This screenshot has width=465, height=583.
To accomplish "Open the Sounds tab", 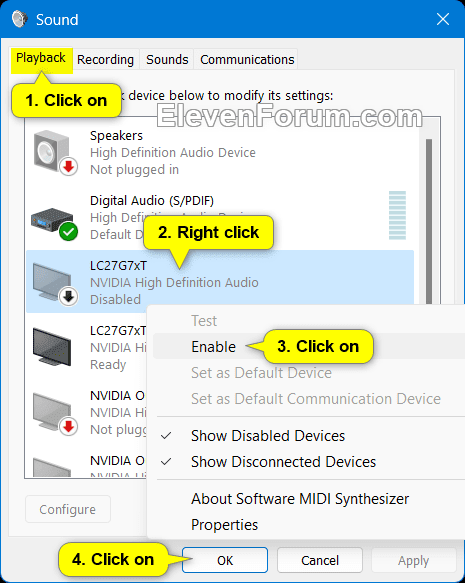I will coord(167,59).
